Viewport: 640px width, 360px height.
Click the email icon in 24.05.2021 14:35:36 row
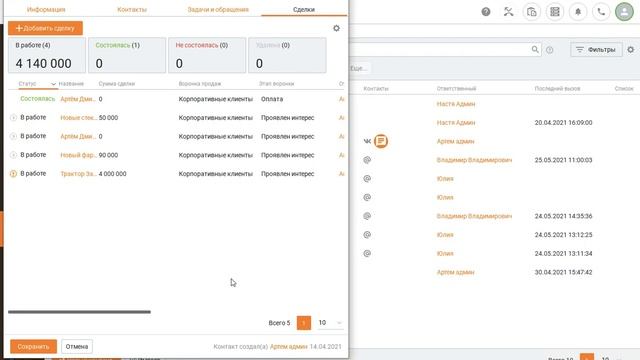[x=367, y=216]
